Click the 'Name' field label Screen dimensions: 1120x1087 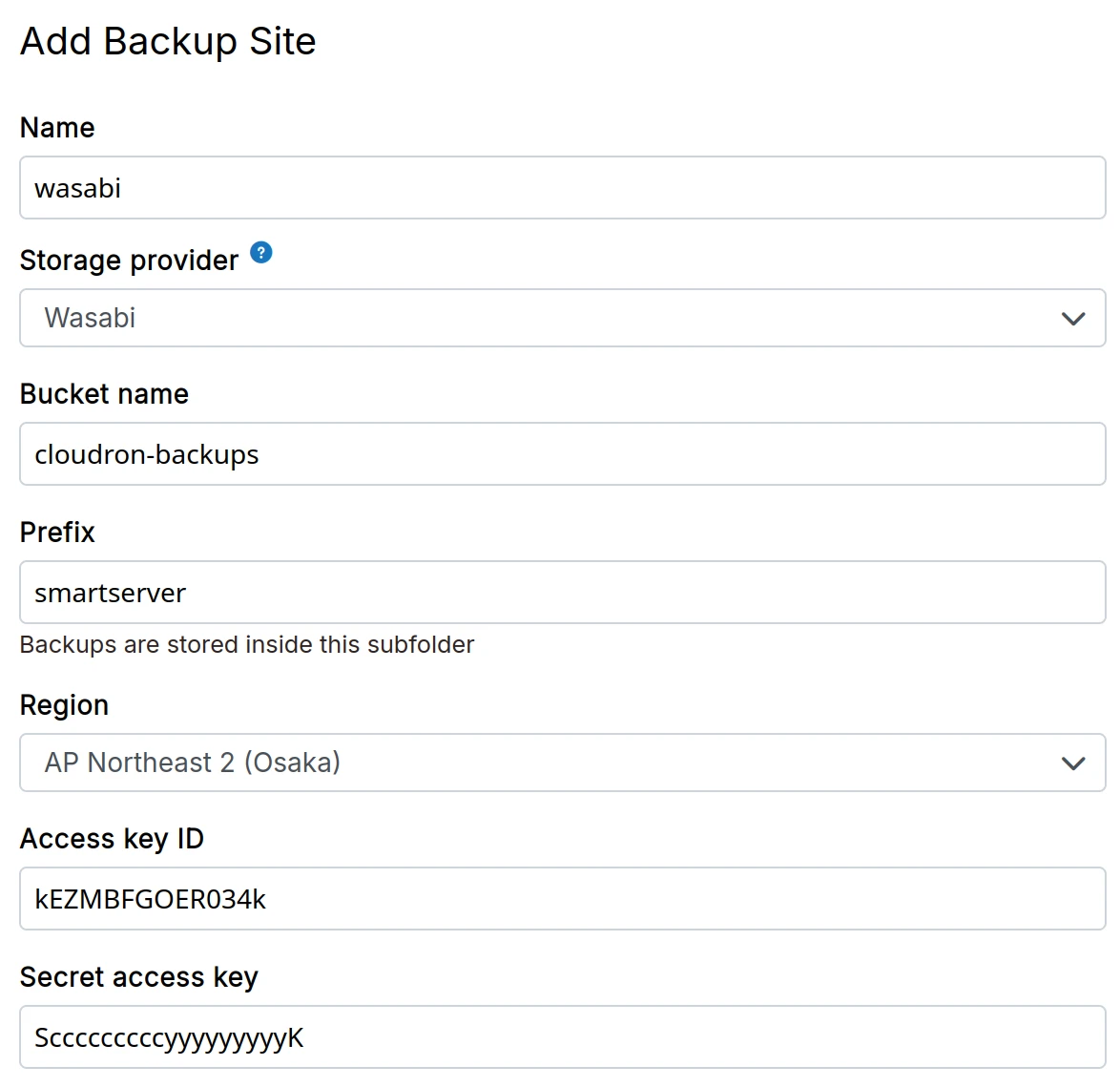pyautogui.click(x=57, y=128)
